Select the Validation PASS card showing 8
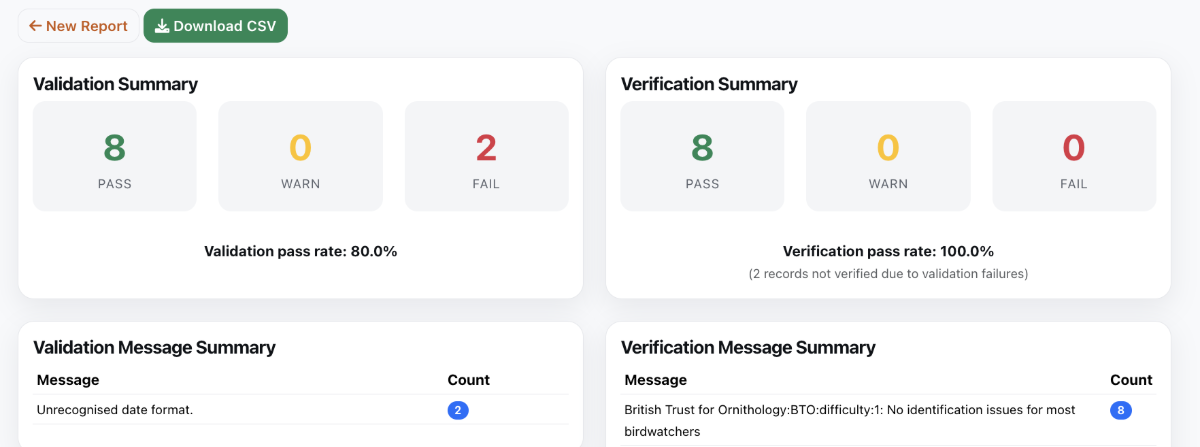This screenshot has width=1200, height=447. 115,156
